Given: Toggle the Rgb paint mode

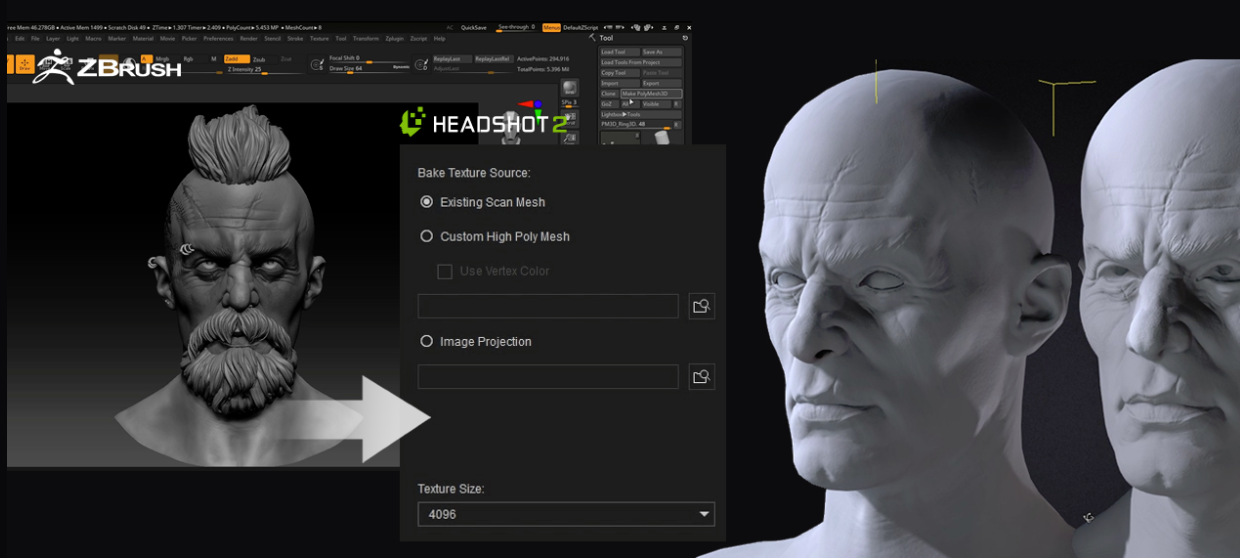Looking at the screenshot, I should pos(188,59).
